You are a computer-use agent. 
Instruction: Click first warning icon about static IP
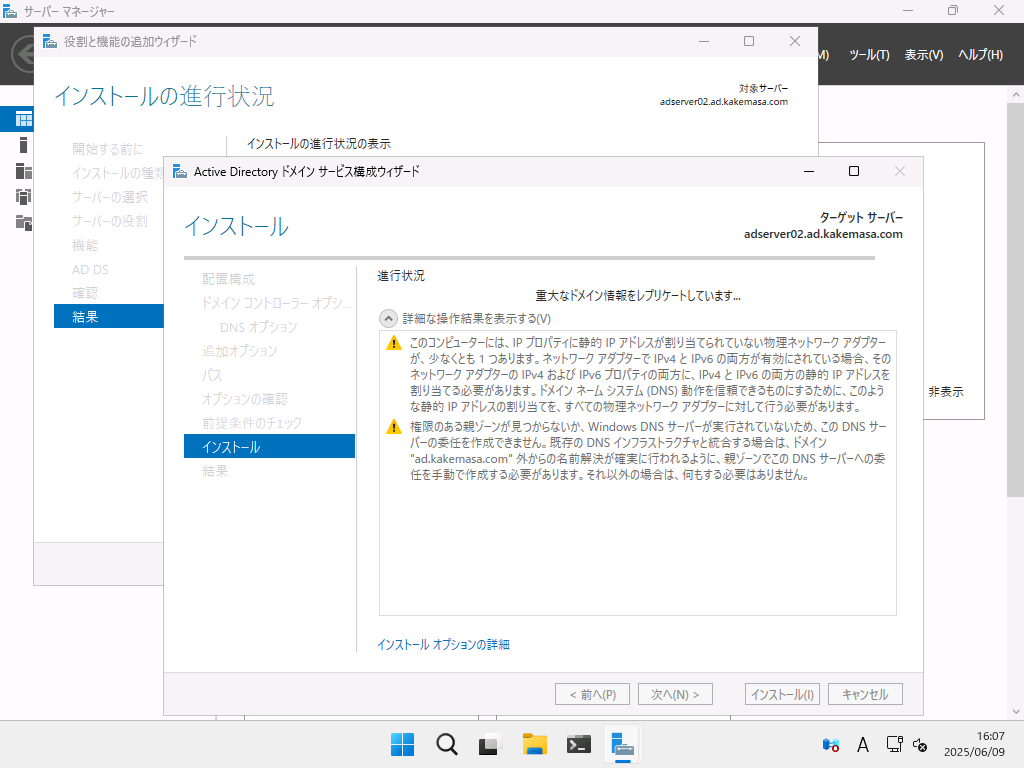click(394, 343)
